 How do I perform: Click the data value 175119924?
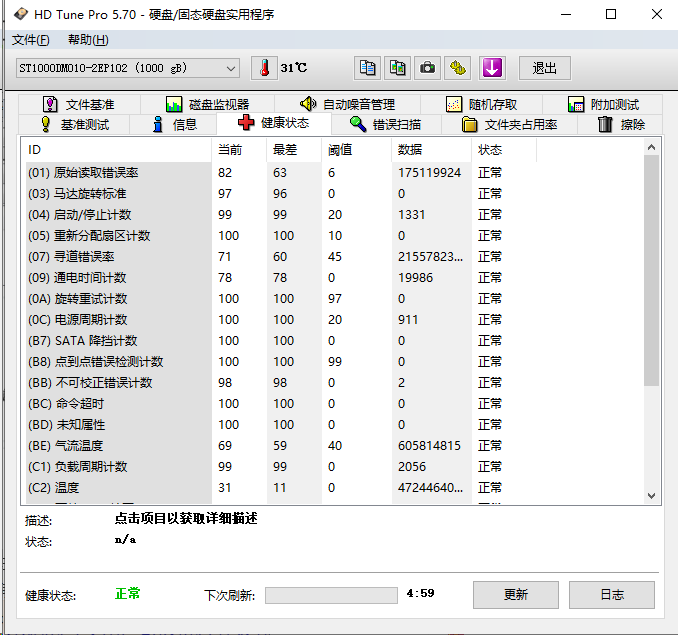pyautogui.click(x=429, y=173)
